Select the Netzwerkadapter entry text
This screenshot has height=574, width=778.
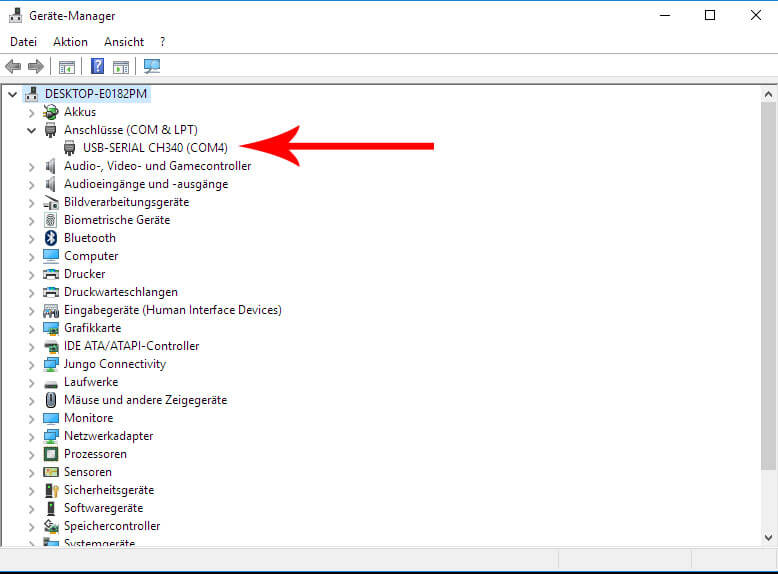pos(109,436)
